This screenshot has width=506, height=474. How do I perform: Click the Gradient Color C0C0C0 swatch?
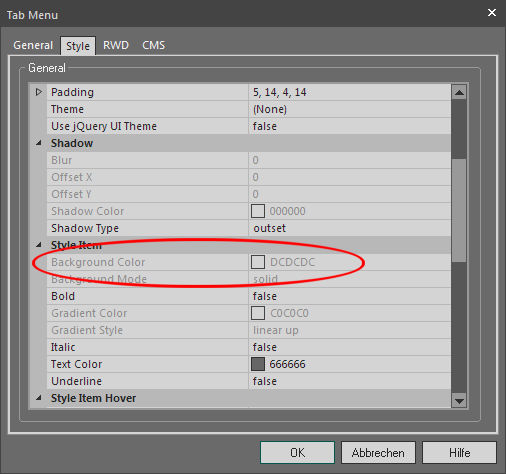coord(258,313)
